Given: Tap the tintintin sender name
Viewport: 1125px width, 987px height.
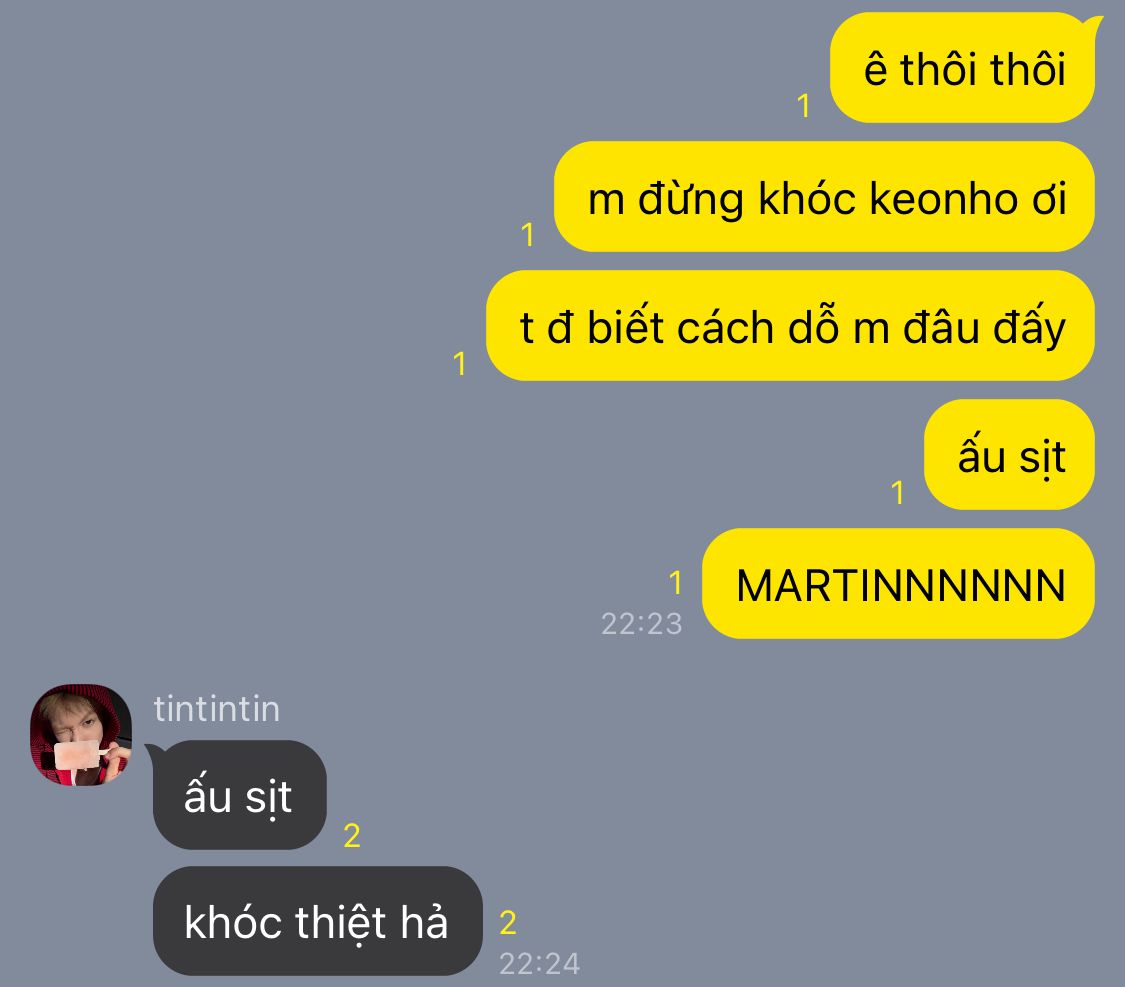Looking at the screenshot, I should 217,709.
